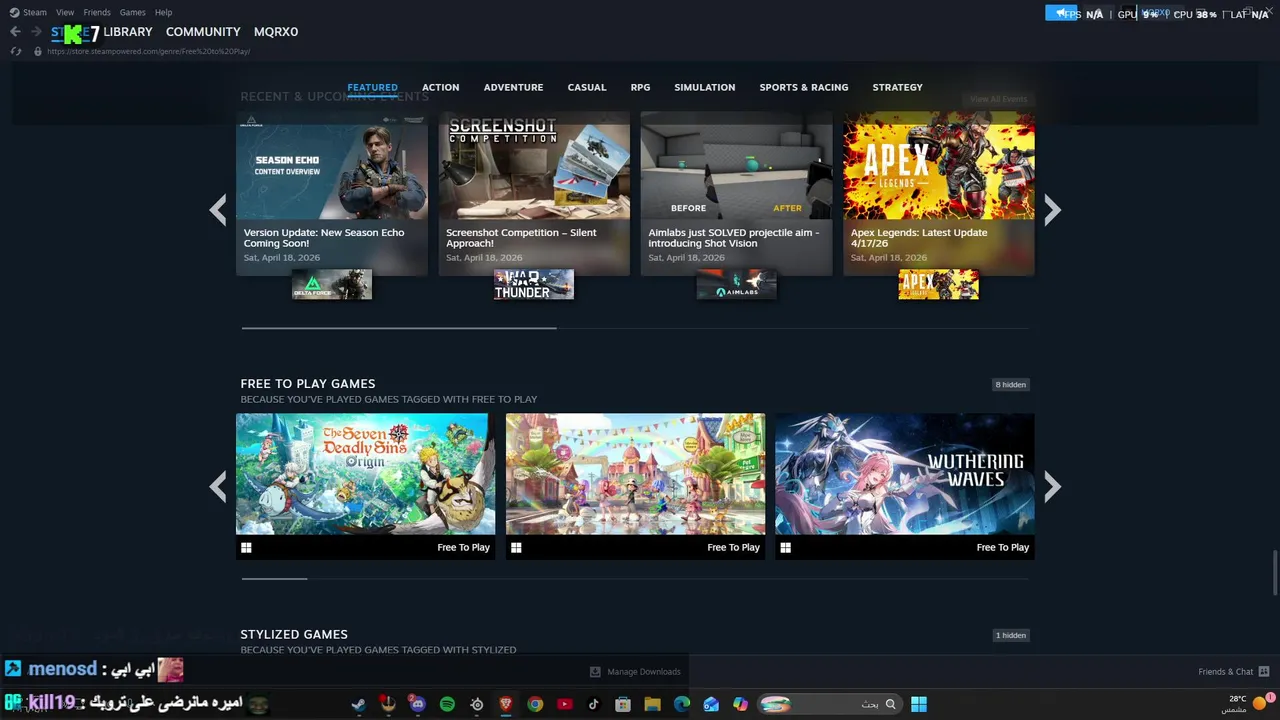Select the SPORTS & RACING tab
This screenshot has height=720, width=1280.
804,87
